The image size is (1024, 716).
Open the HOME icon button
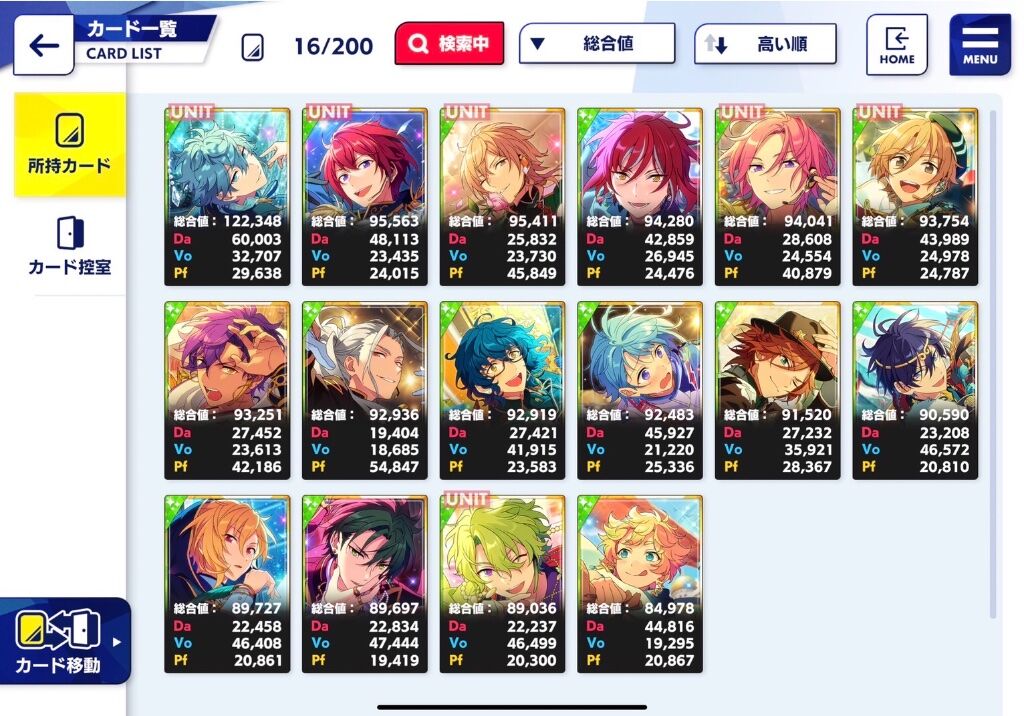pos(897,44)
